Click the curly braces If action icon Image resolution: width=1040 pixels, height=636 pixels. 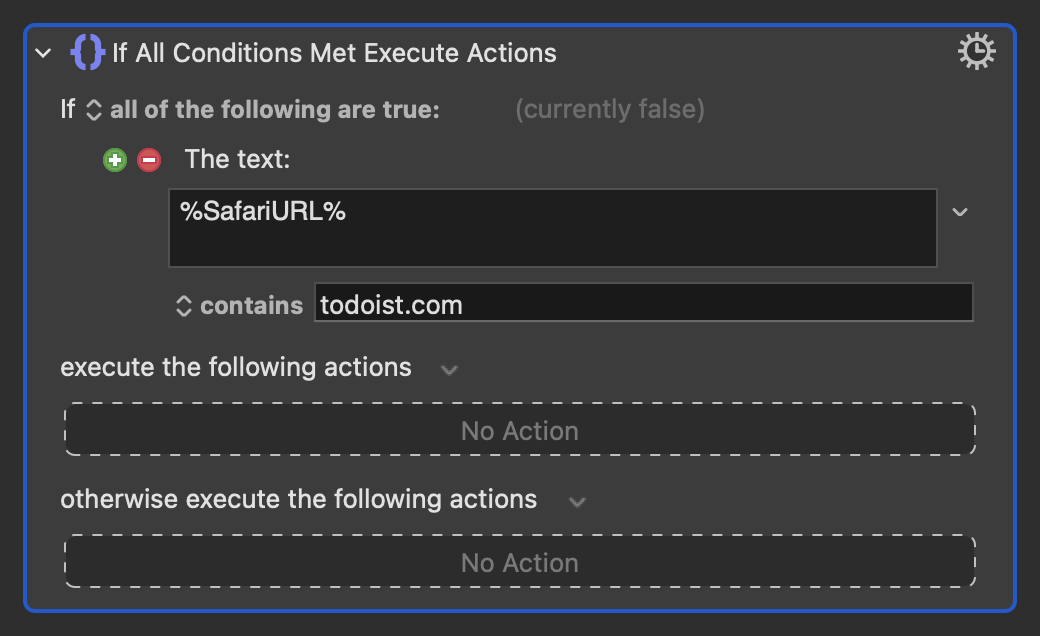coord(88,52)
